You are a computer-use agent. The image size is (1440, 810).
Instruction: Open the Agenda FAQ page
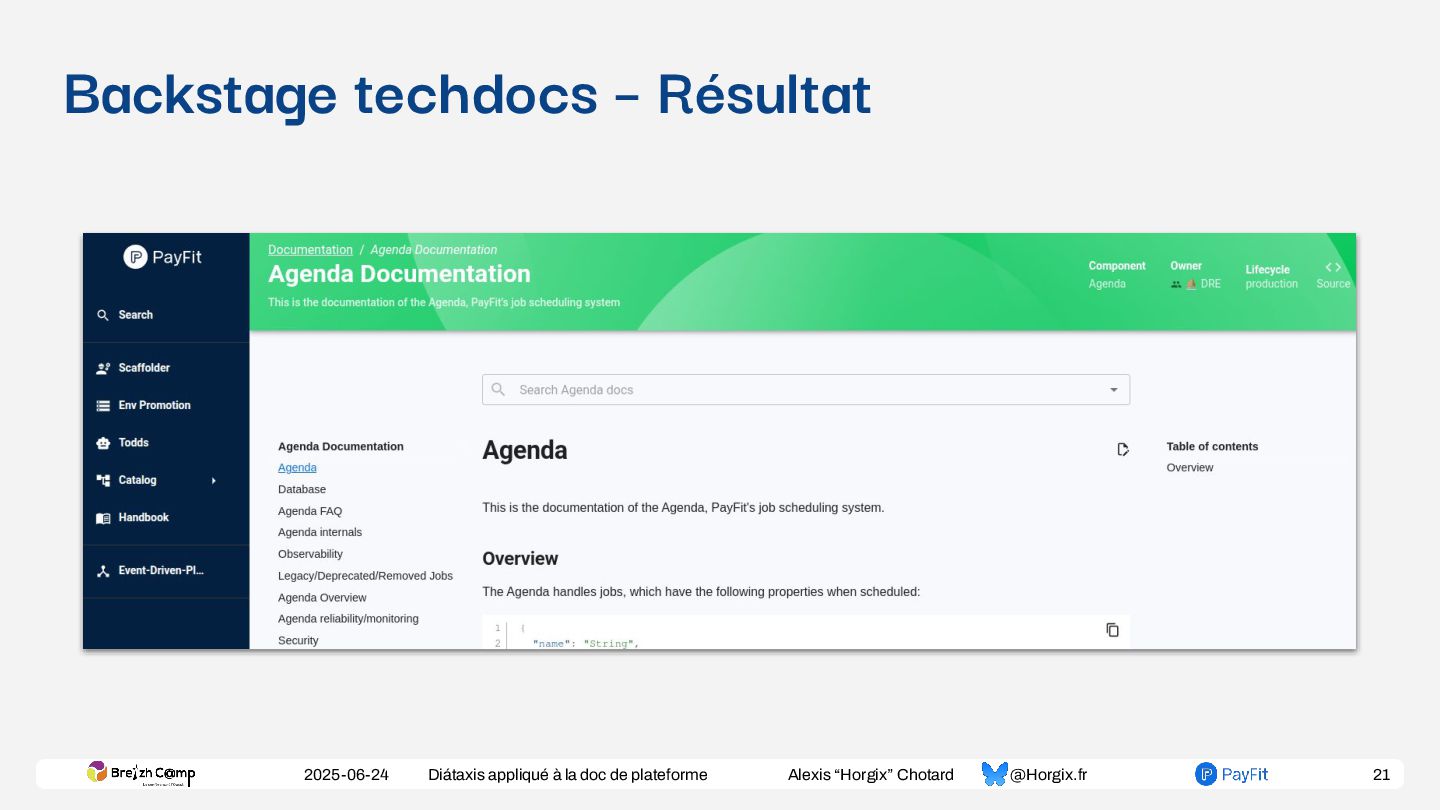pos(310,511)
